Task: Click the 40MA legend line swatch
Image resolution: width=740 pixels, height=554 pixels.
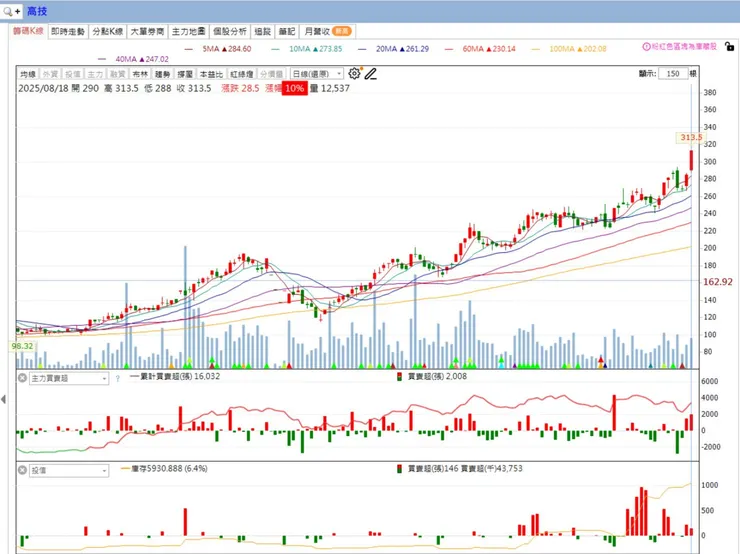Action: (102, 59)
